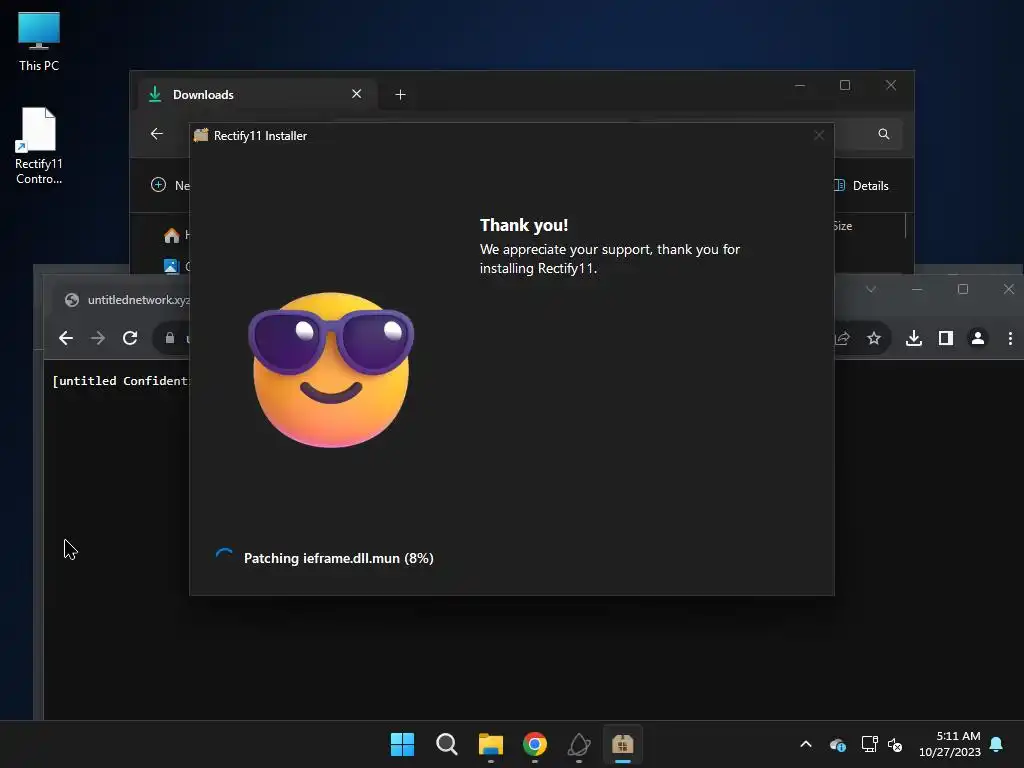Maximize the File Explorer window
Screen dimensions: 1024x768
[x=845, y=86]
